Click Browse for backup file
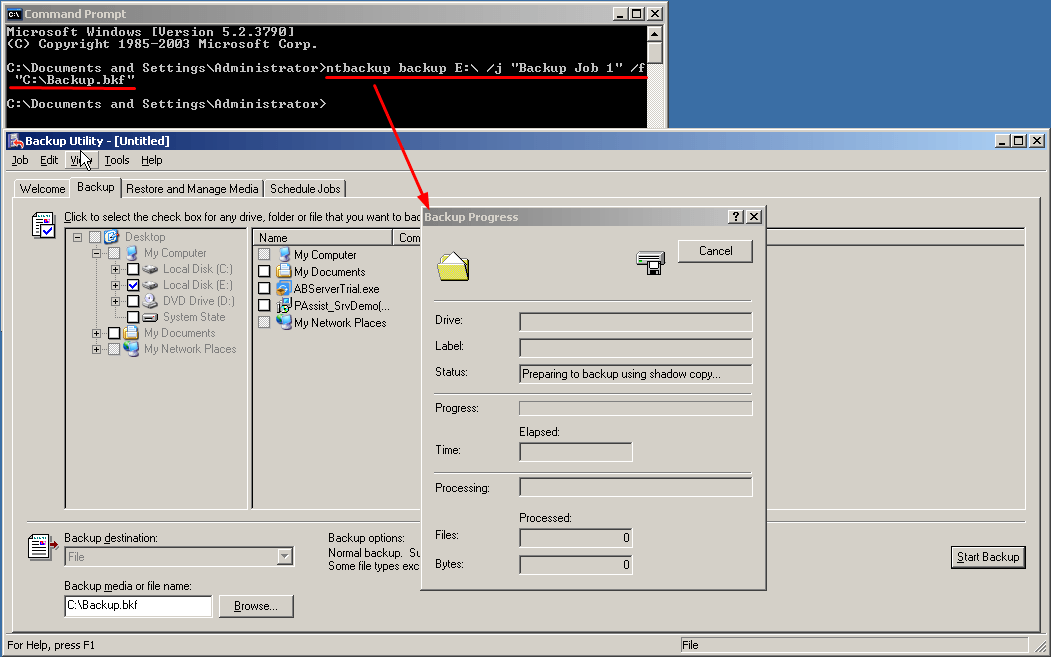This screenshot has width=1051, height=657. coord(256,606)
